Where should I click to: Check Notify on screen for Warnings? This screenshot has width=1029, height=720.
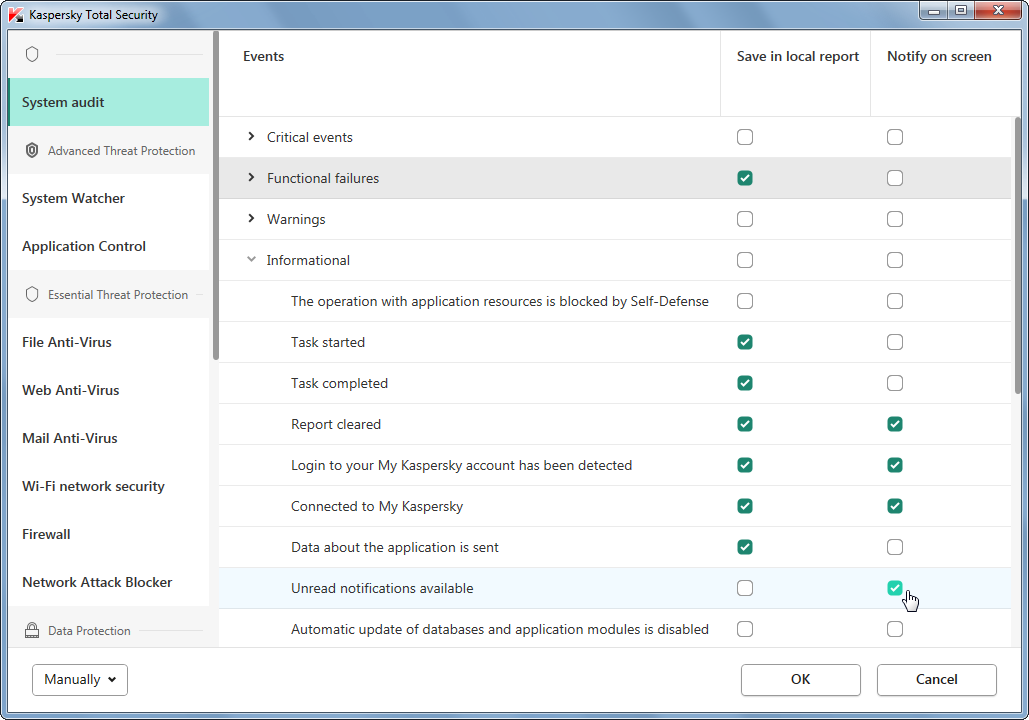pyautogui.click(x=894, y=219)
